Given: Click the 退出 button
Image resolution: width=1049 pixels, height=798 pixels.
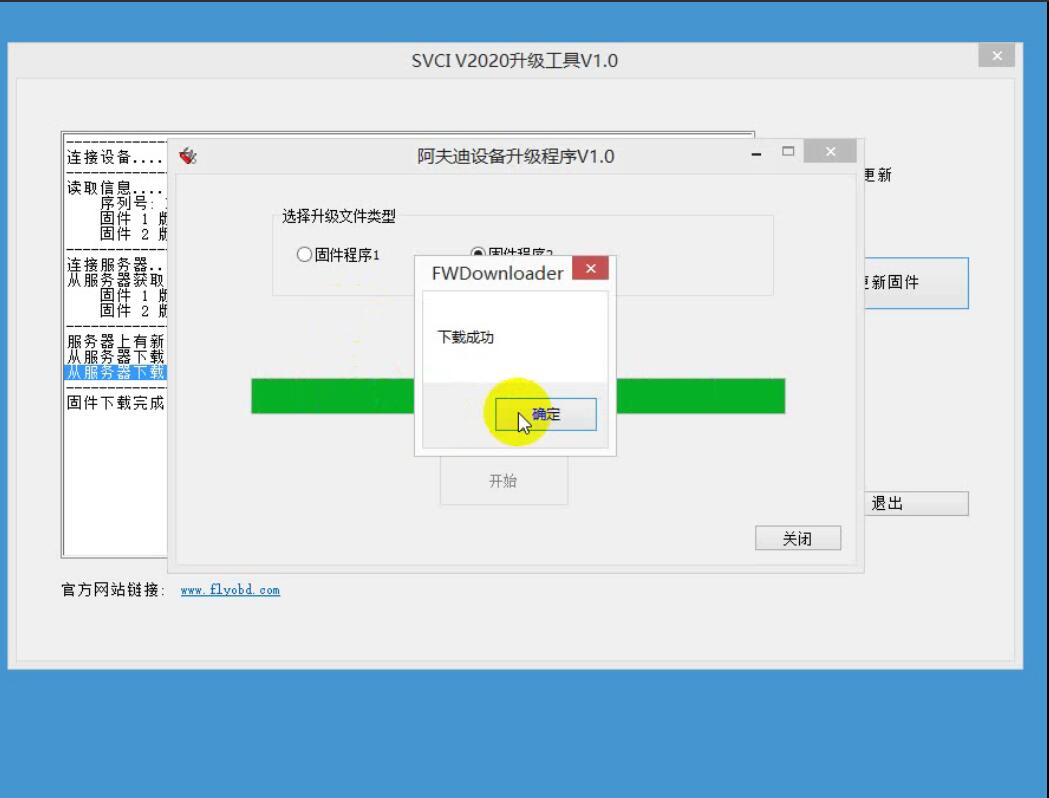Looking at the screenshot, I should 917,504.
